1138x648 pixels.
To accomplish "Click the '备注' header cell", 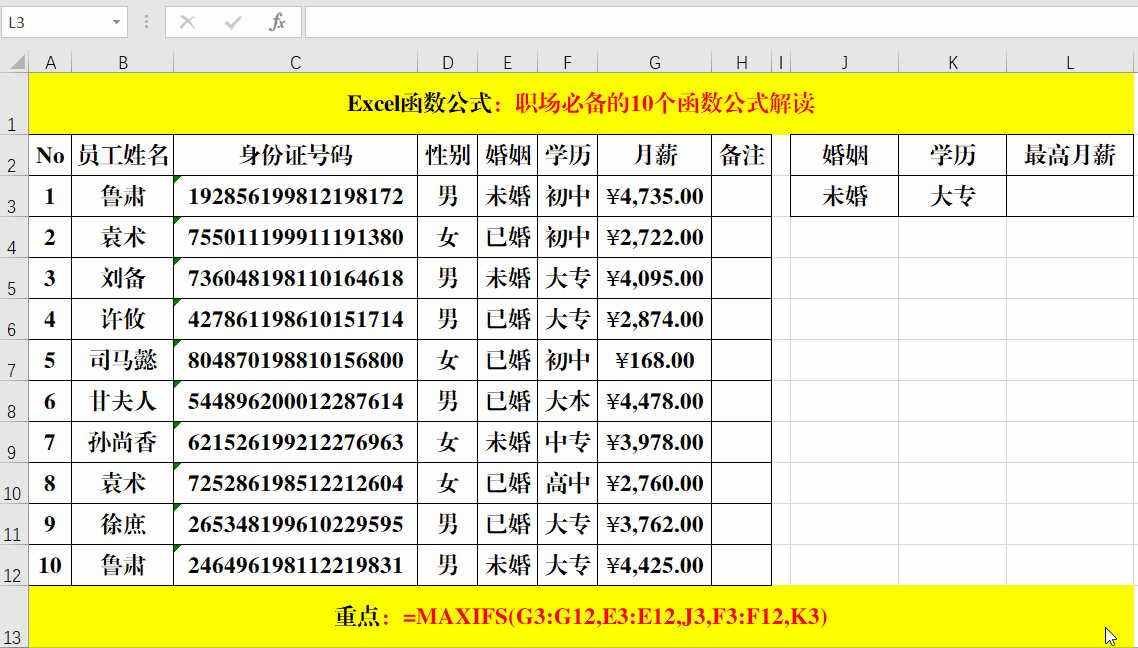I will pyautogui.click(x=741, y=155).
